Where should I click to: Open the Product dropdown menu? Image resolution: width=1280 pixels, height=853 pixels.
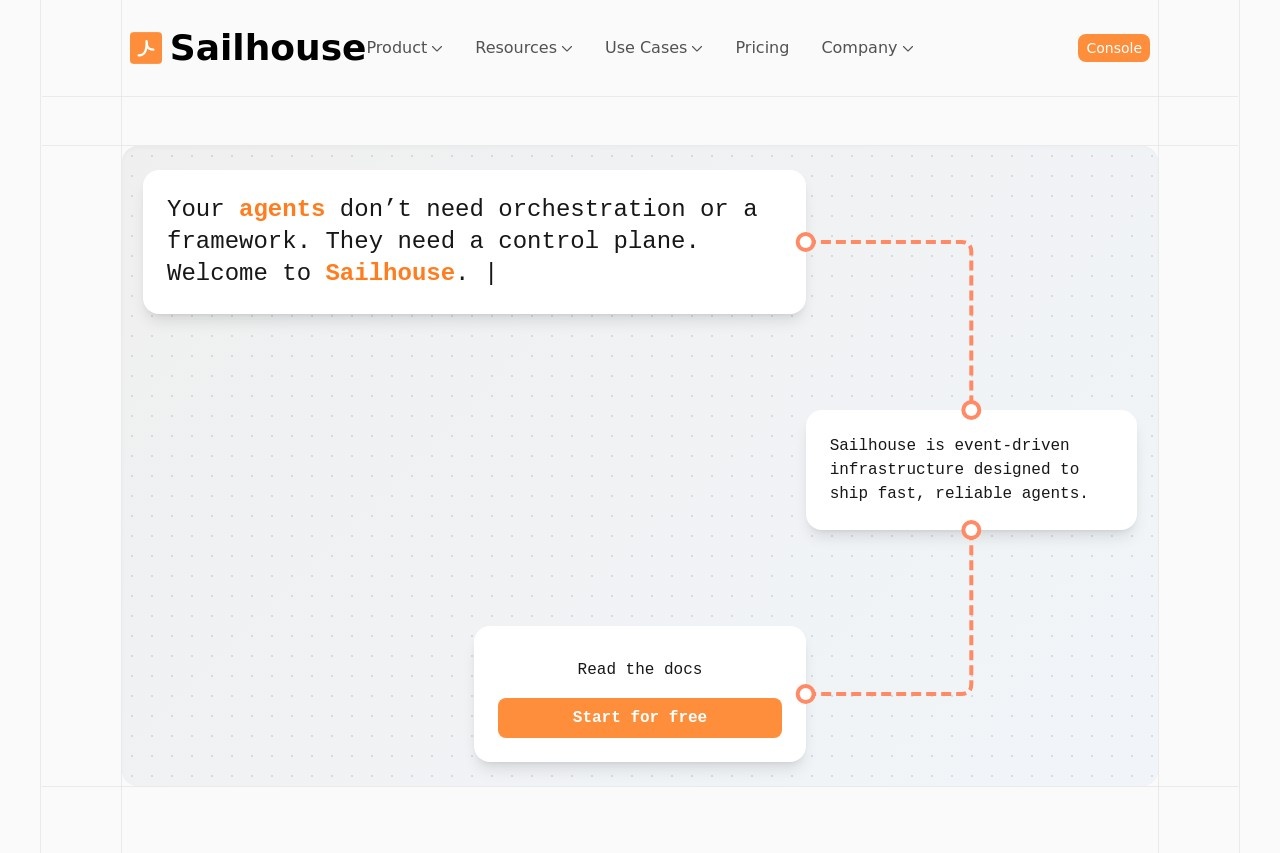click(404, 48)
